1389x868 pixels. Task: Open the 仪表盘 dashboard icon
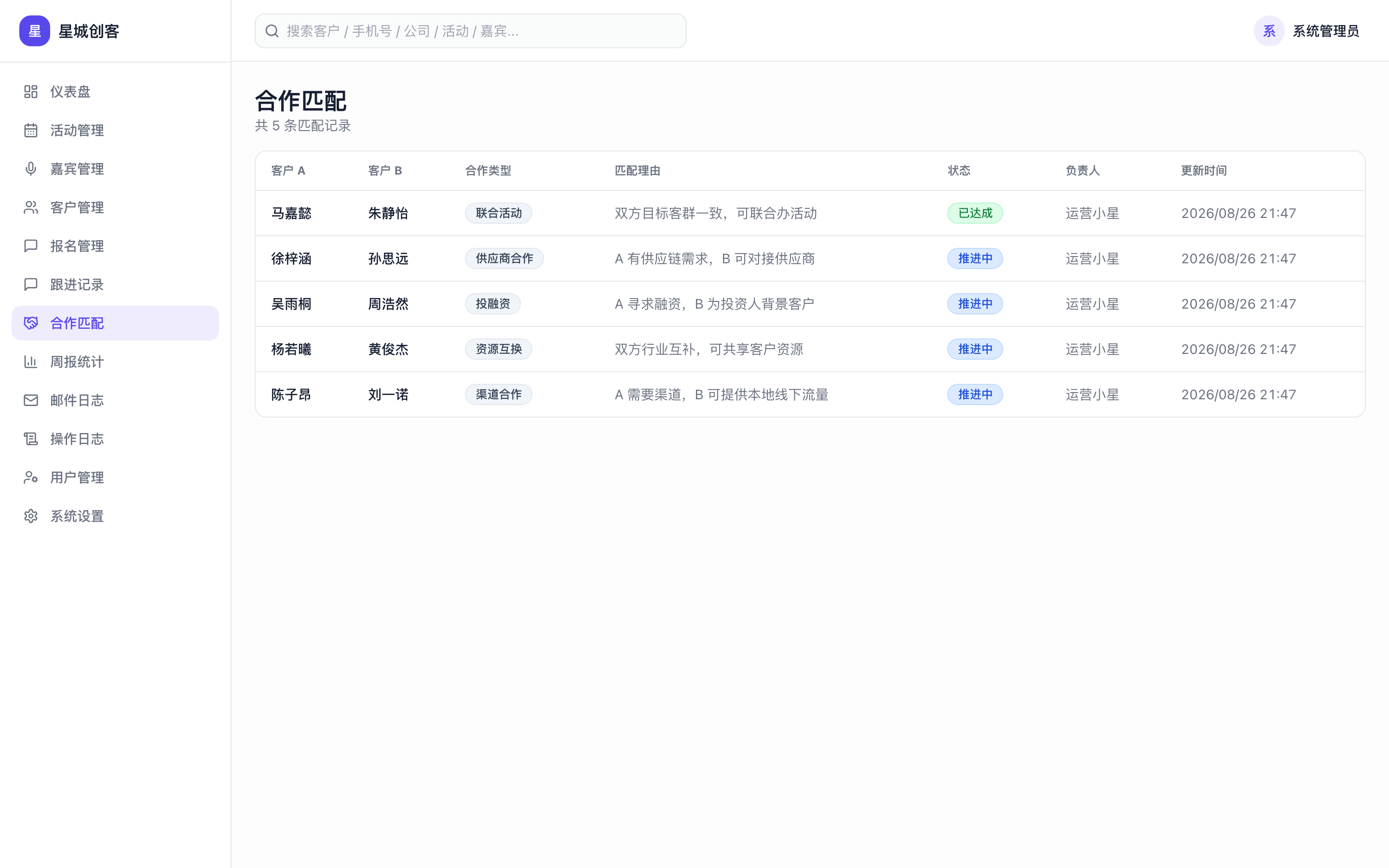[x=31, y=92]
